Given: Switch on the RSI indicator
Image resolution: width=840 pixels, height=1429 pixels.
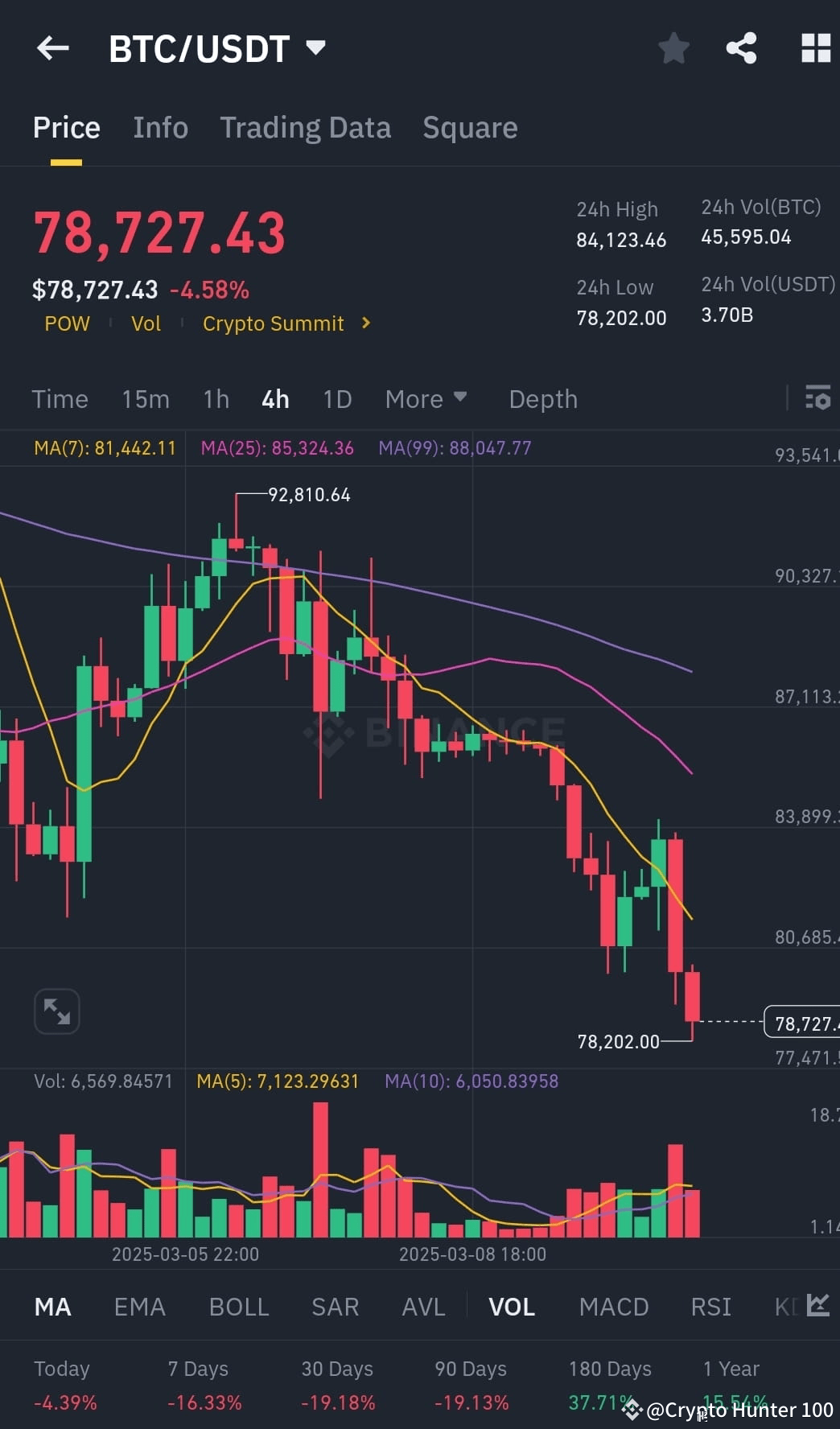Looking at the screenshot, I should [710, 1307].
